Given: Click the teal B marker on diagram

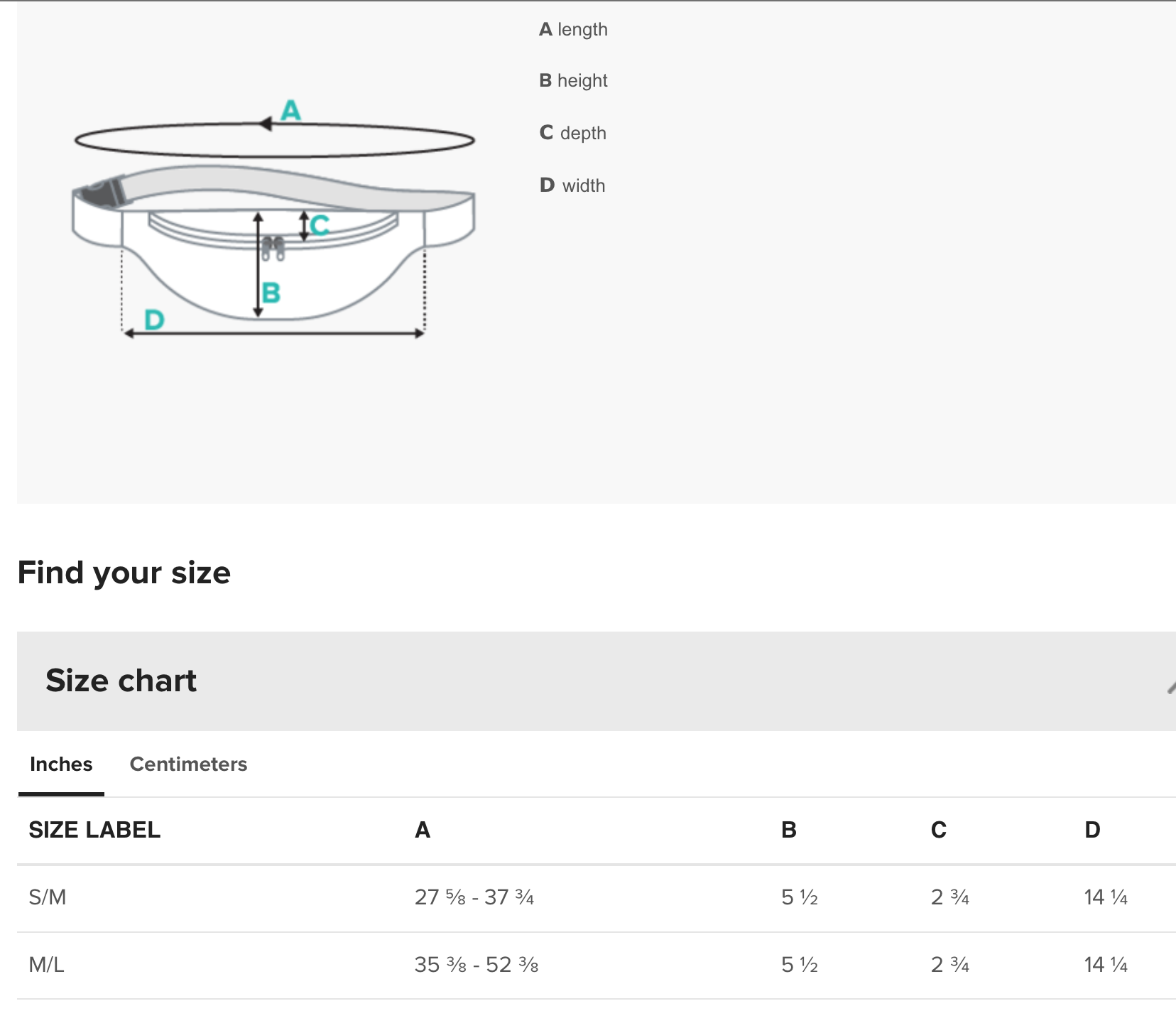Looking at the screenshot, I should (271, 293).
